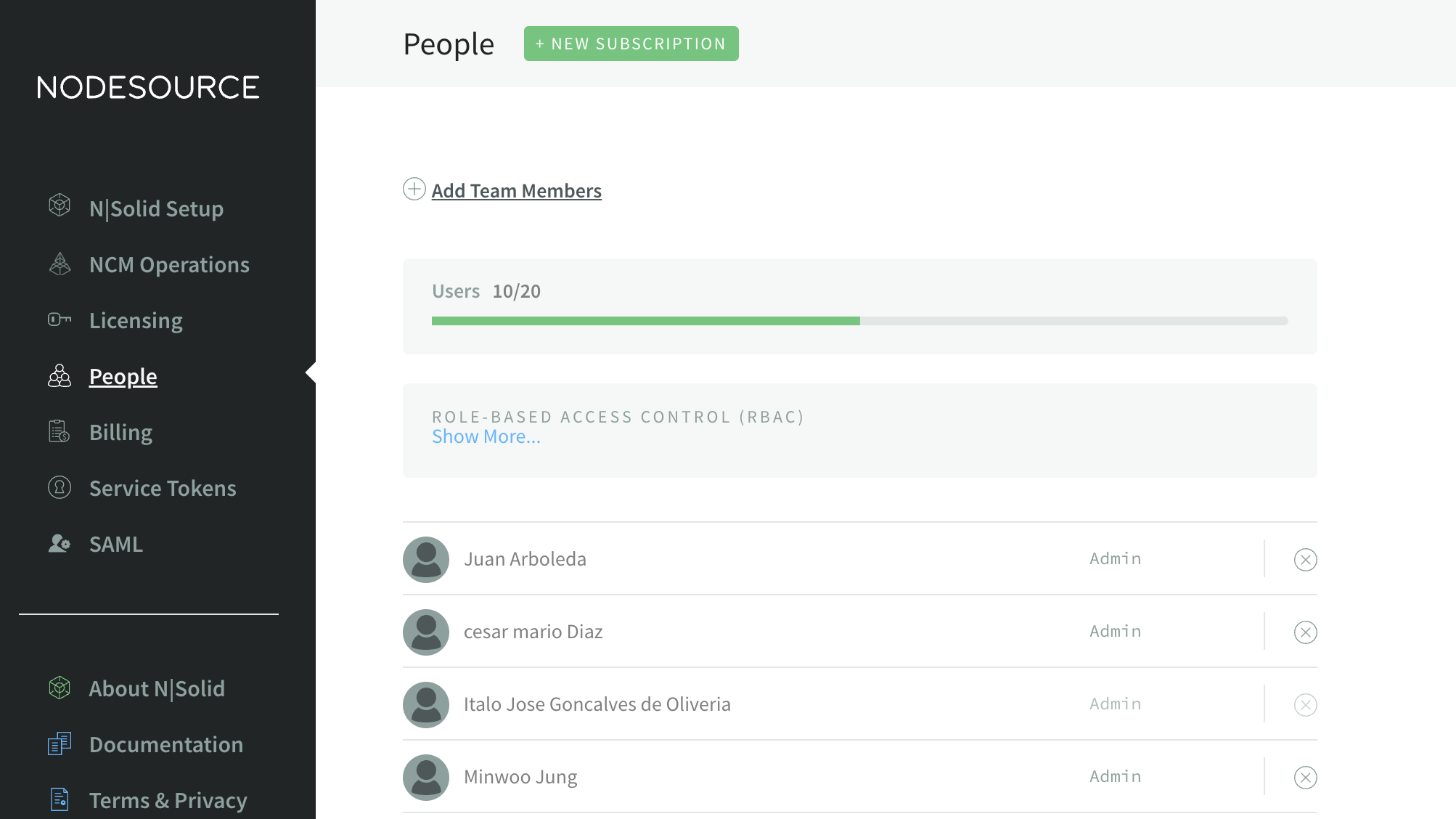Click the SAML user gear icon

pyautogui.click(x=60, y=543)
